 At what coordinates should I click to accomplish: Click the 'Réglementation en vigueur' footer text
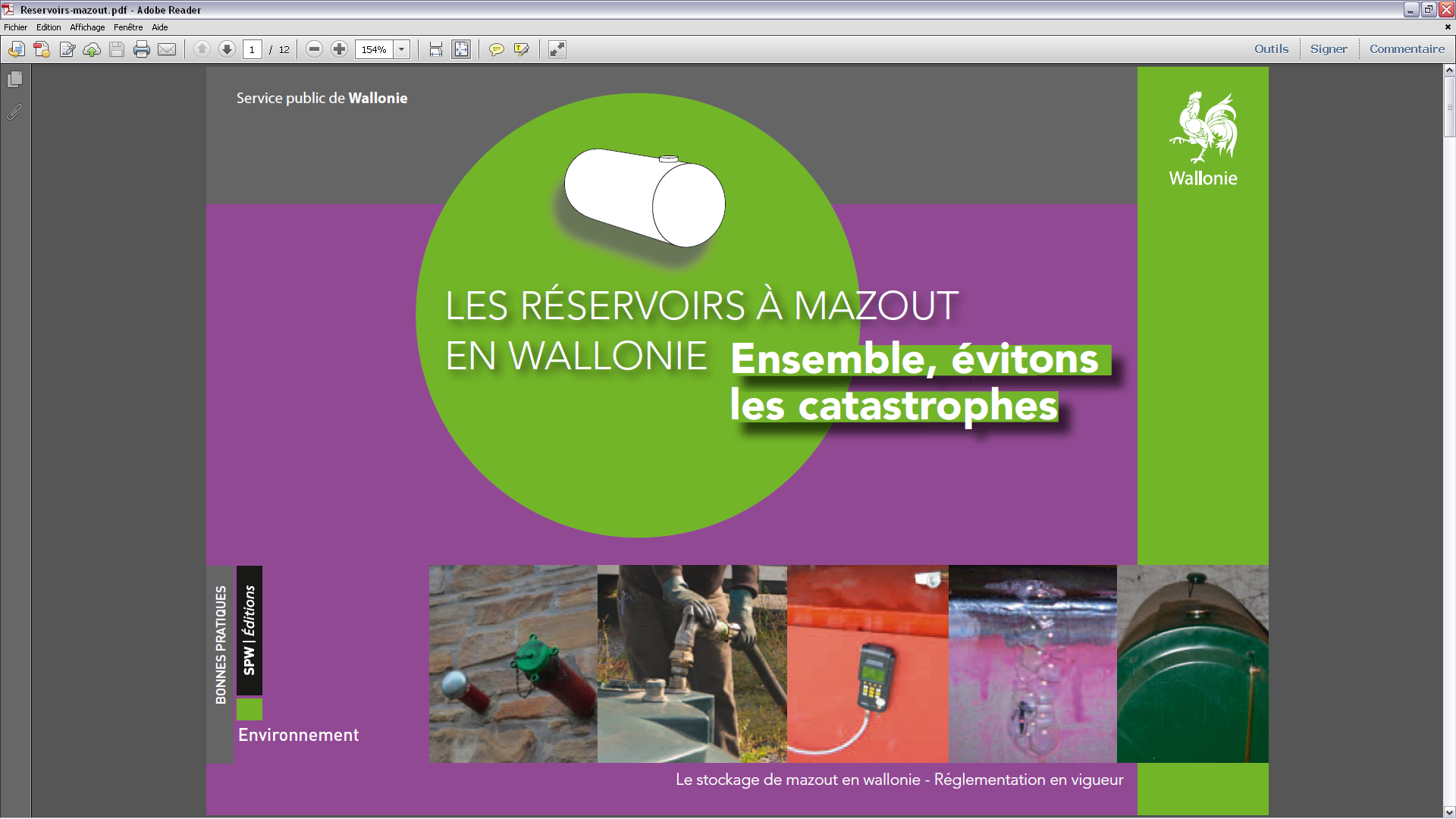pyautogui.click(x=1028, y=780)
